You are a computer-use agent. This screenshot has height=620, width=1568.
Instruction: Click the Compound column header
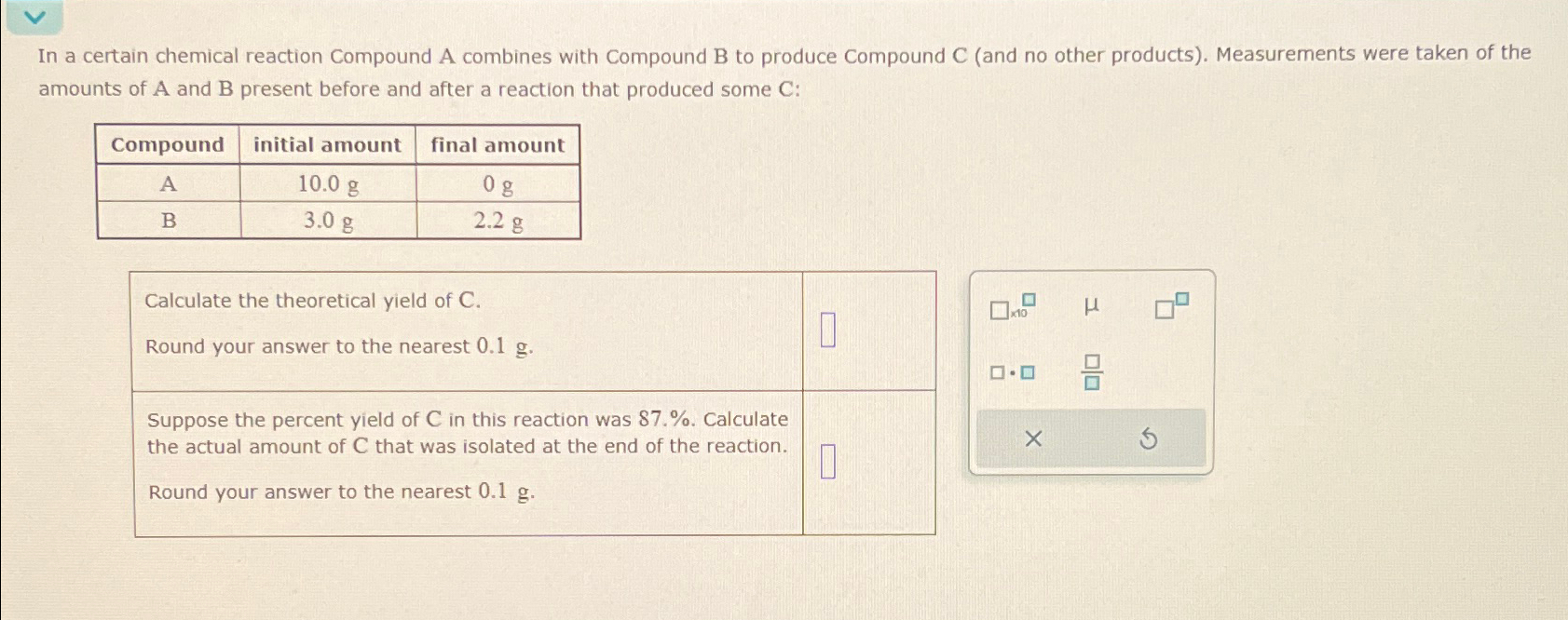pos(167,145)
